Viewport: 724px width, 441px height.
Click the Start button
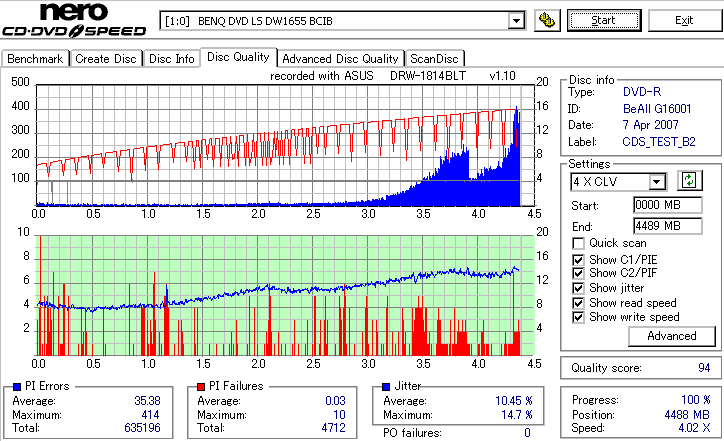(604, 21)
